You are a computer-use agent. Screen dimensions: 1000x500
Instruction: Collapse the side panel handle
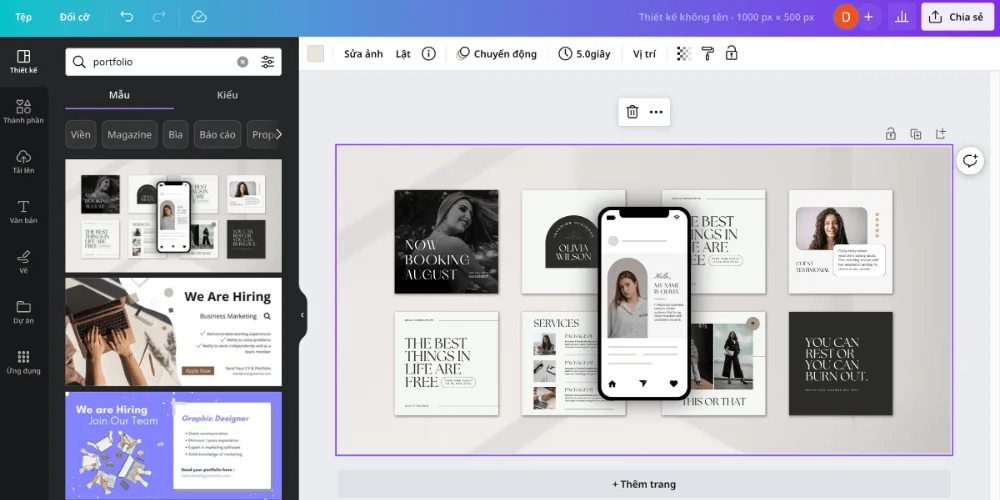click(302, 315)
